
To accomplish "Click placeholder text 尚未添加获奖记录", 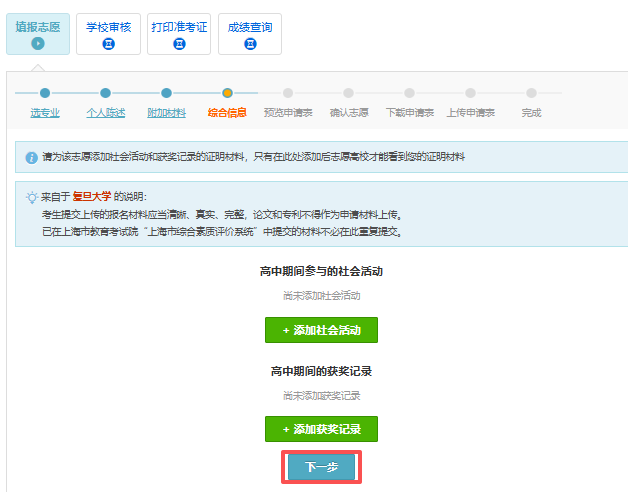I will click(x=322, y=396).
